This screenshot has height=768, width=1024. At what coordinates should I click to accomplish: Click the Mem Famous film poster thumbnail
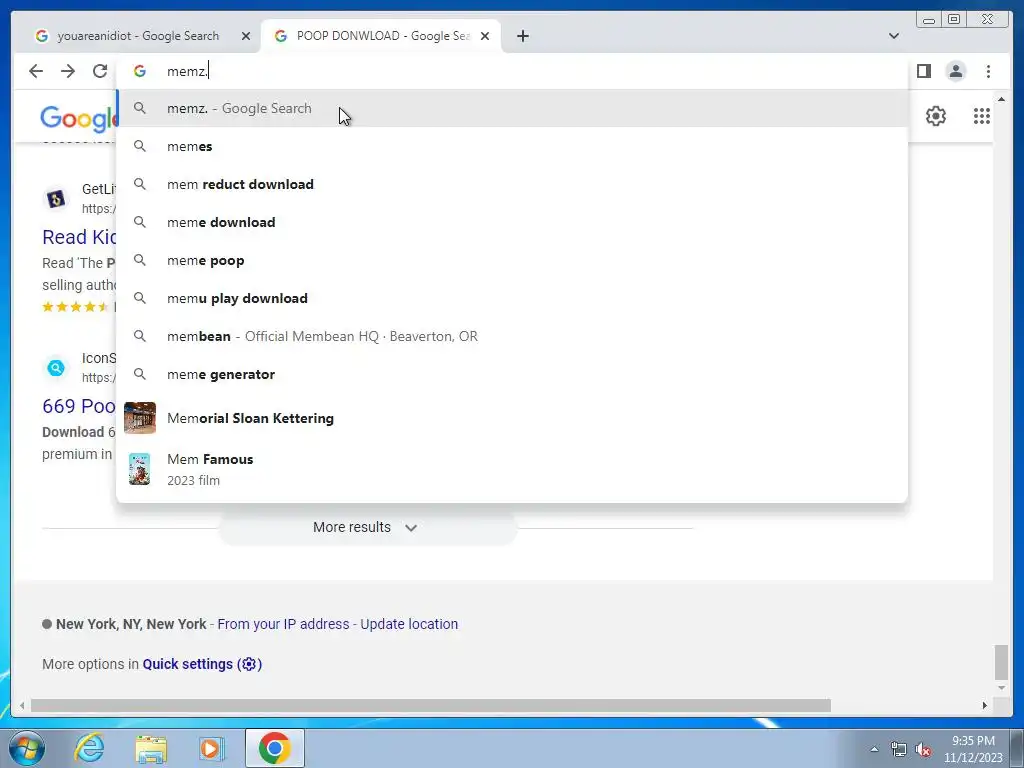click(139, 469)
